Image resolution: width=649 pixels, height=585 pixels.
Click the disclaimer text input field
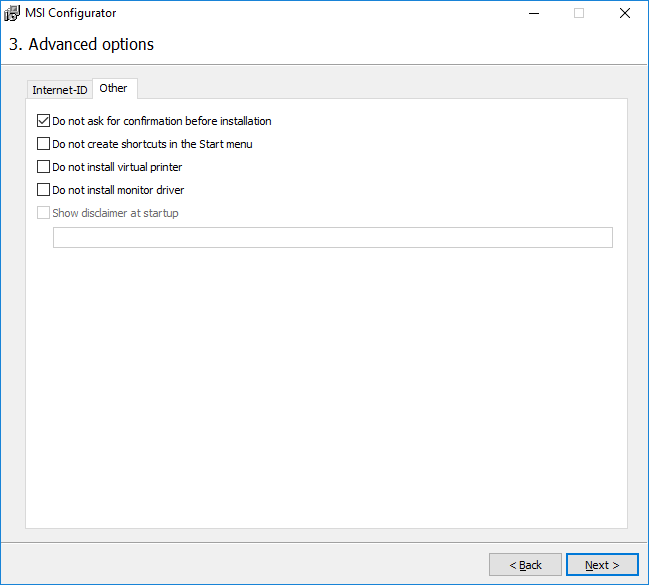pos(332,237)
